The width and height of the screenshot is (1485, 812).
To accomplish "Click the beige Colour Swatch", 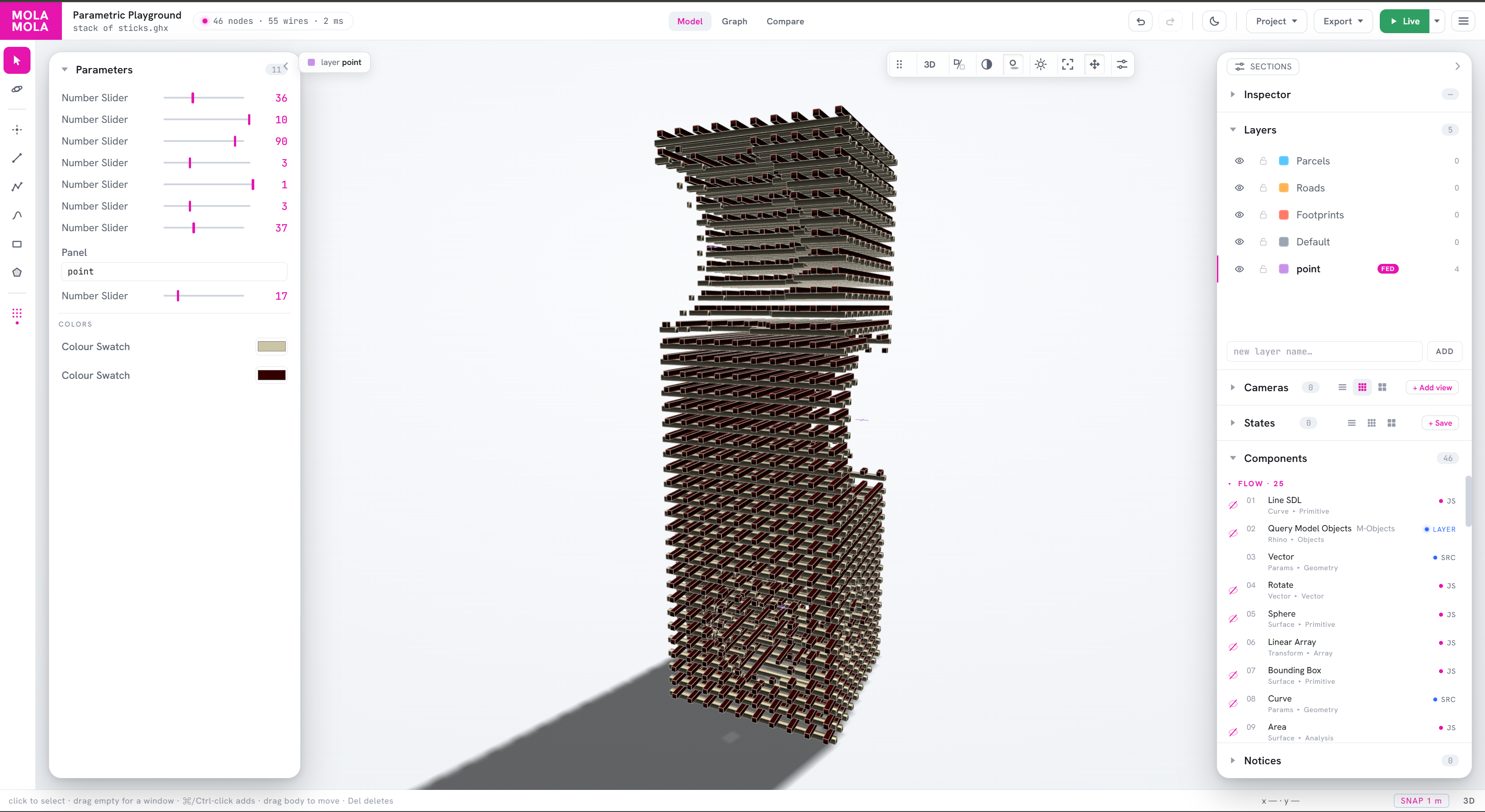I will [x=272, y=347].
